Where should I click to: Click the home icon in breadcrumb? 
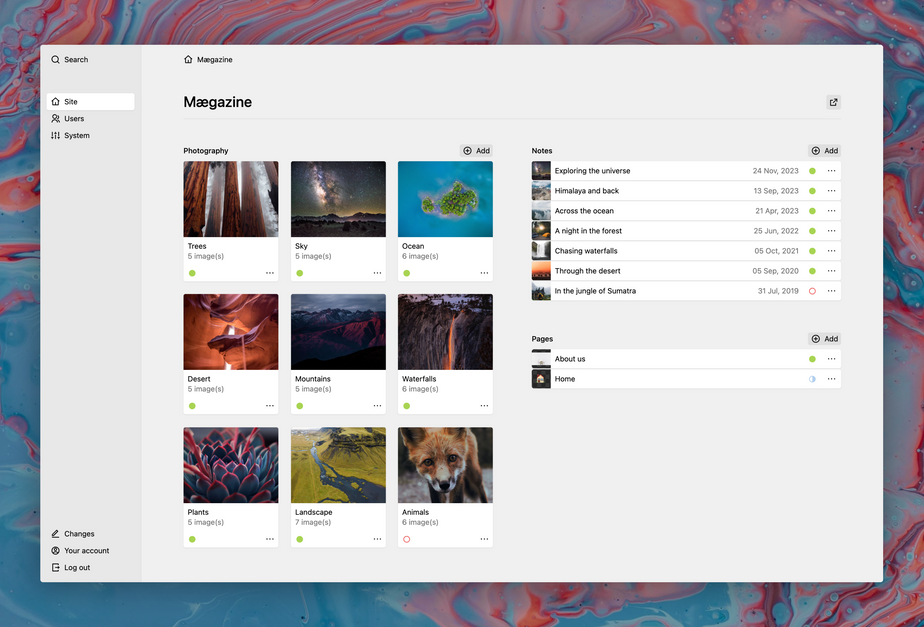[188, 60]
